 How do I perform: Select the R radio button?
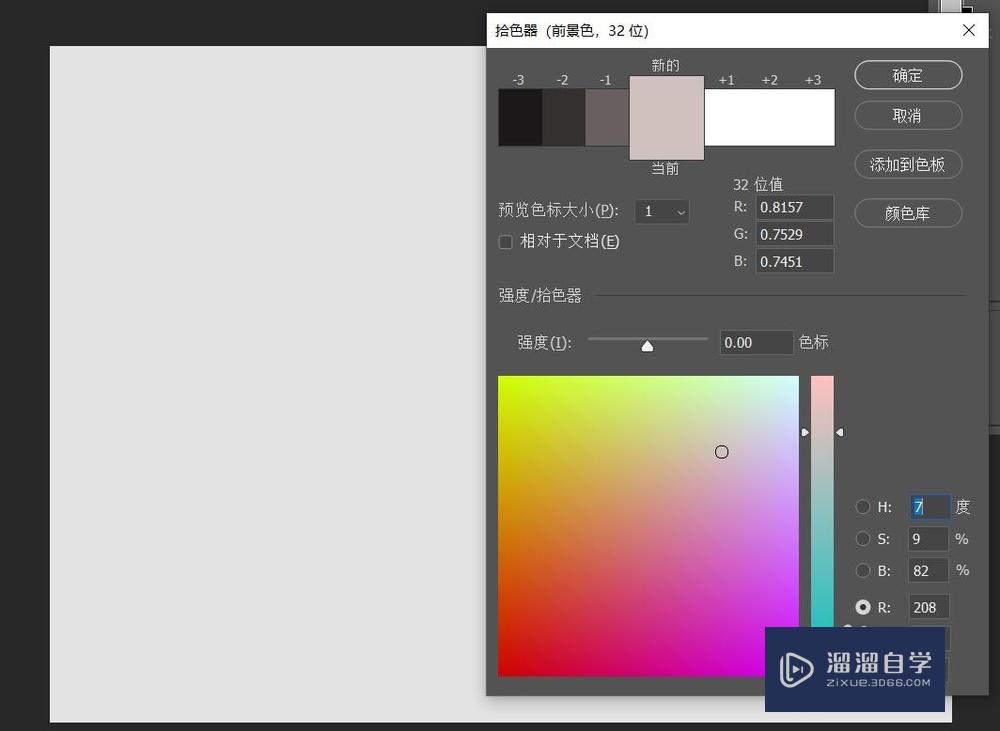click(x=862, y=607)
